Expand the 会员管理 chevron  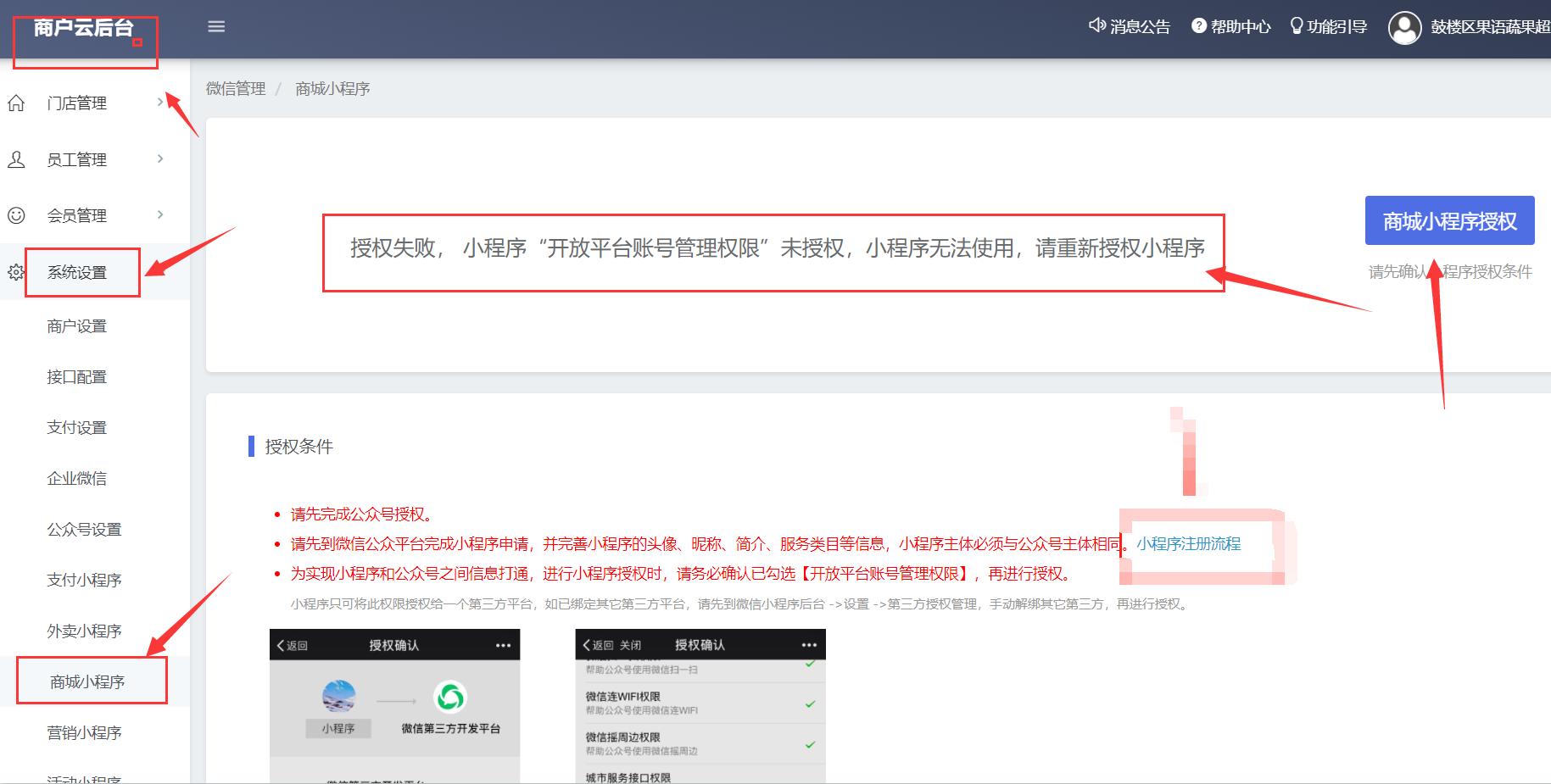pyautogui.click(x=160, y=214)
